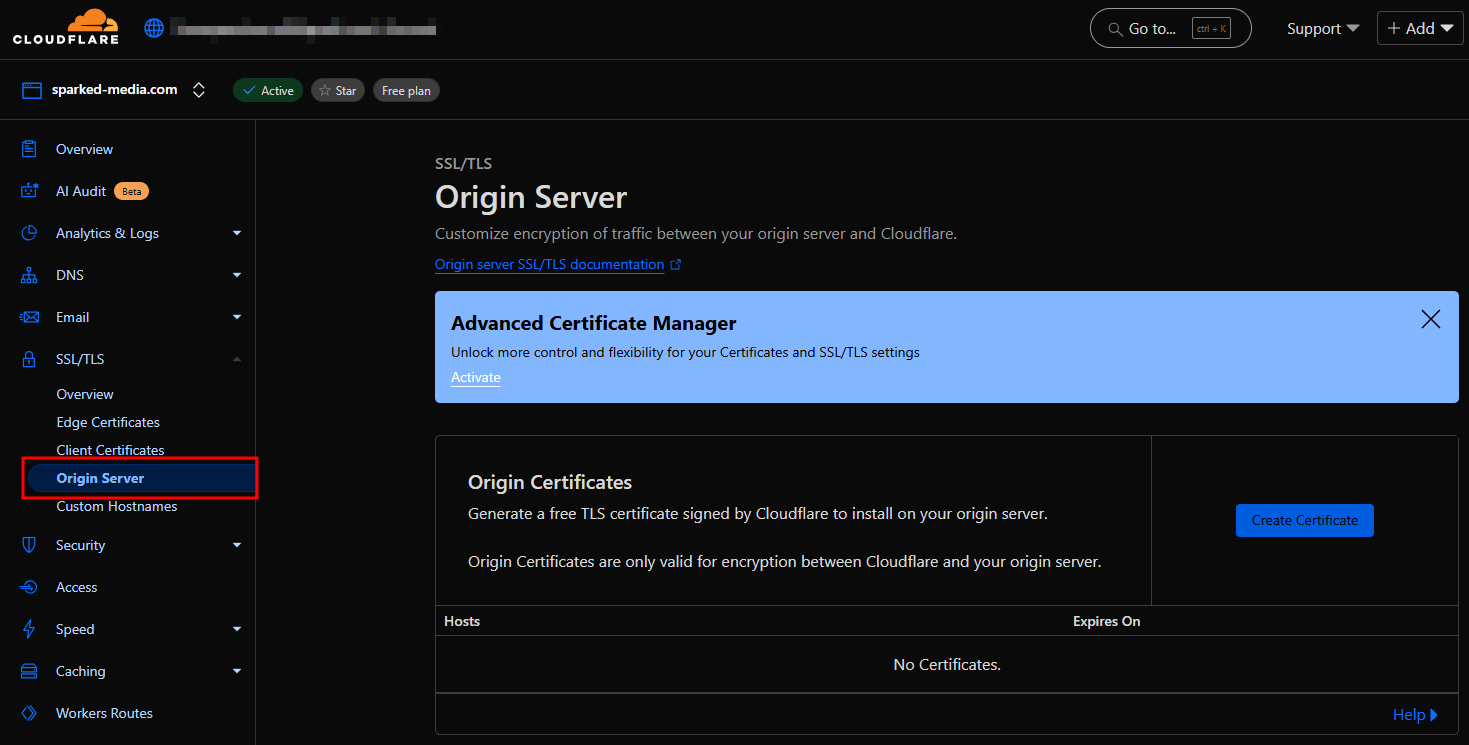Expand the DNS menu arrow

click(x=237, y=275)
